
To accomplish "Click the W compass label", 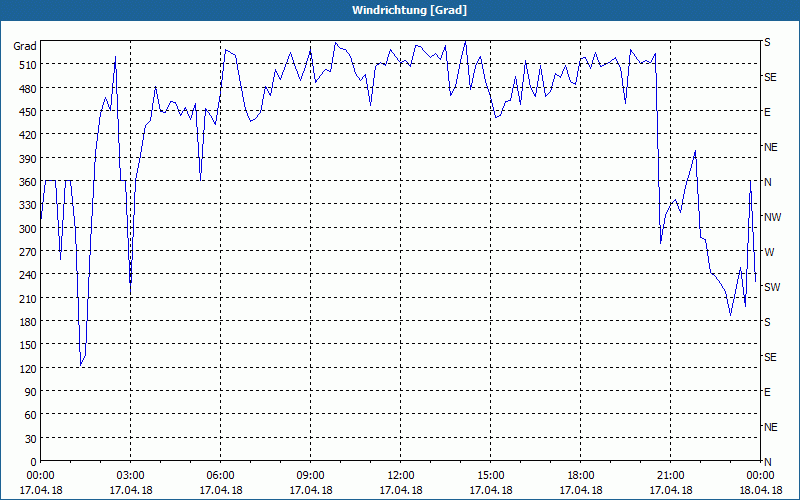I will [769, 252].
